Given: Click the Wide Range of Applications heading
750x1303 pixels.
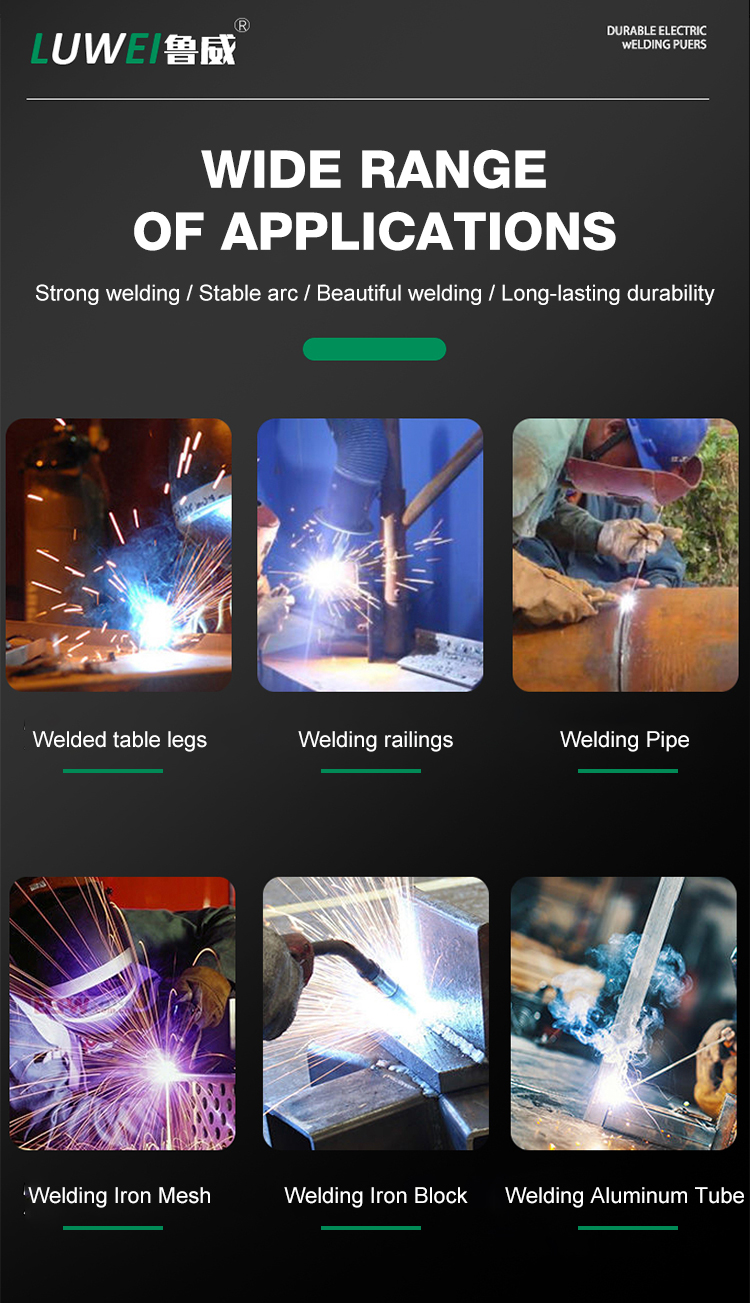Looking at the screenshot, I should tap(375, 200).
